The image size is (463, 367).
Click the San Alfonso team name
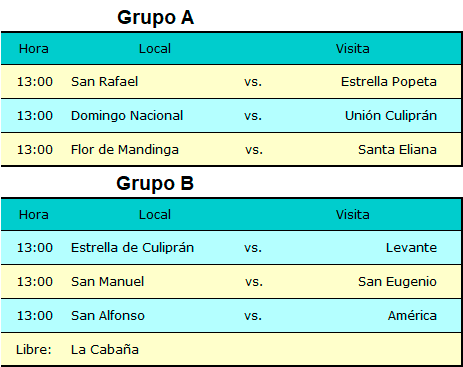[x=108, y=316]
